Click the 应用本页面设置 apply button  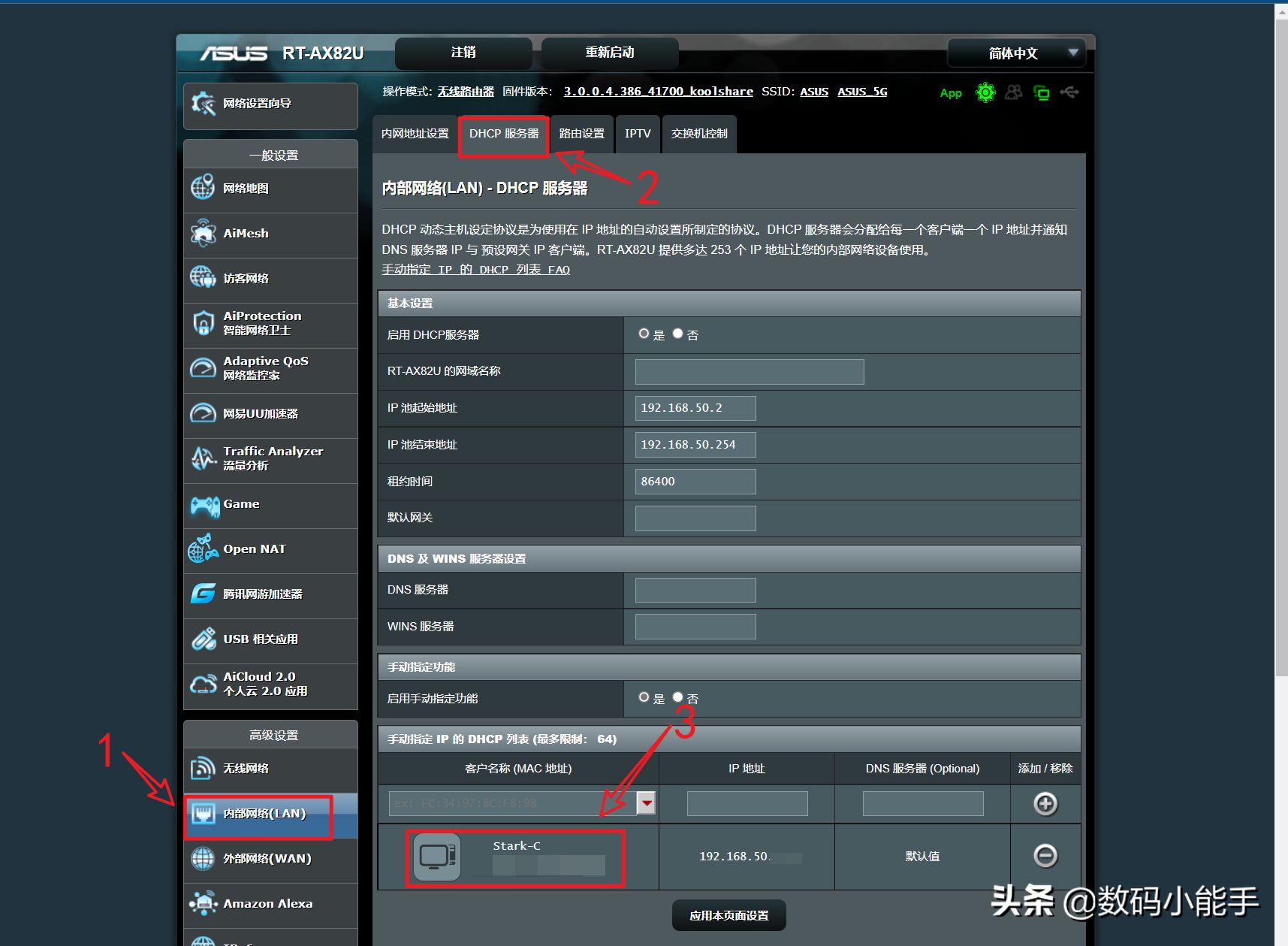coord(728,915)
